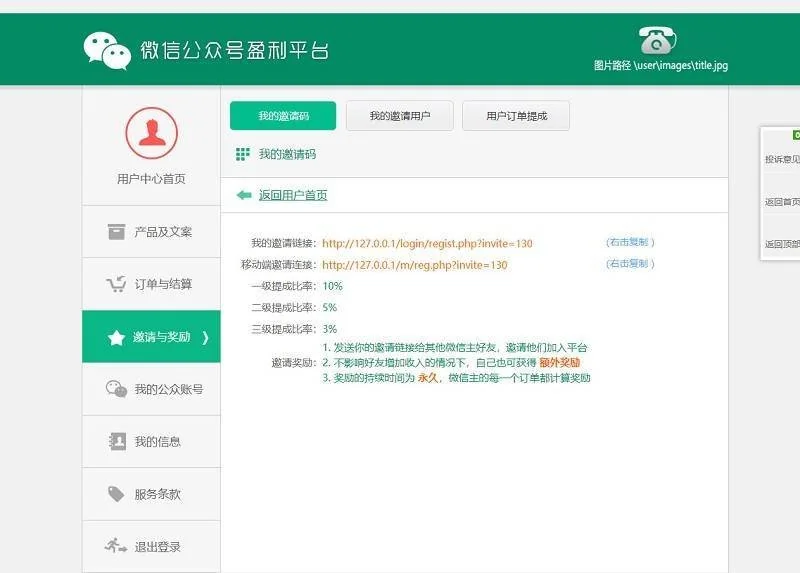
Task: Click the WeChat logo in header
Action: (x=107, y=50)
